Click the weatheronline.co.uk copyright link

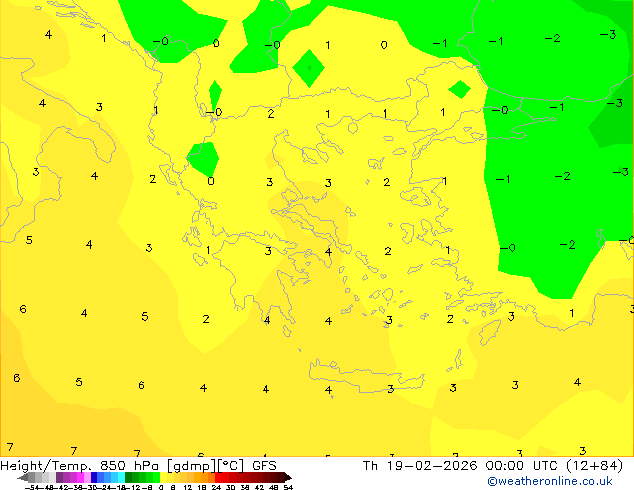pos(550,481)
